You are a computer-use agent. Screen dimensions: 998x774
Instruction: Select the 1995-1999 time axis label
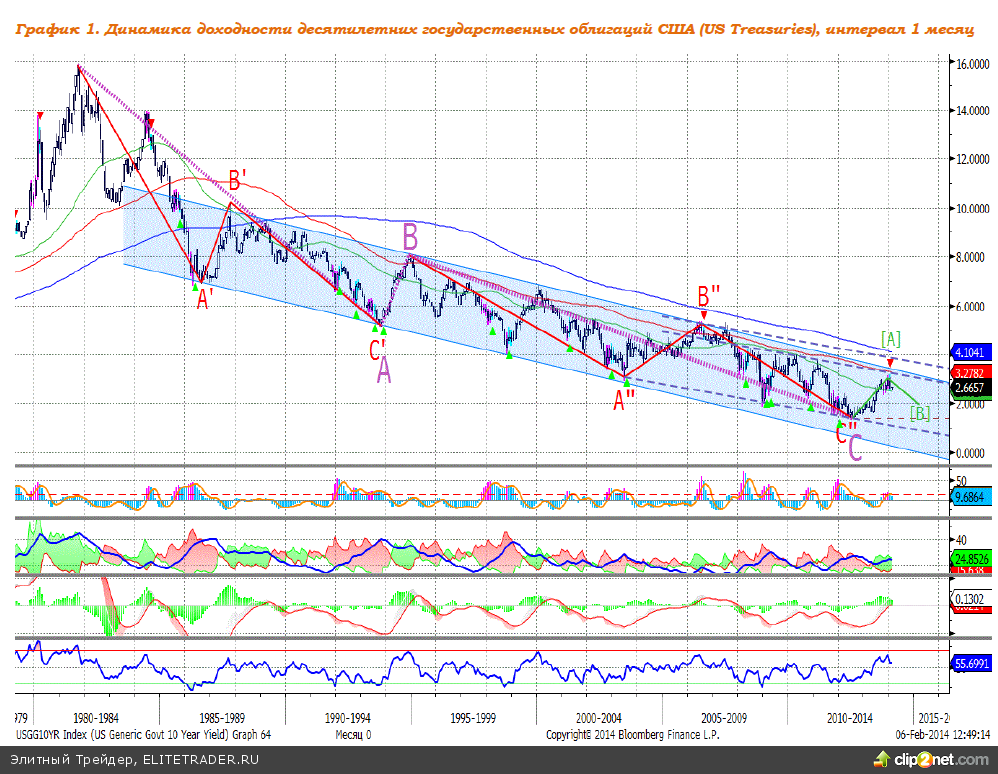pos(473,718)
